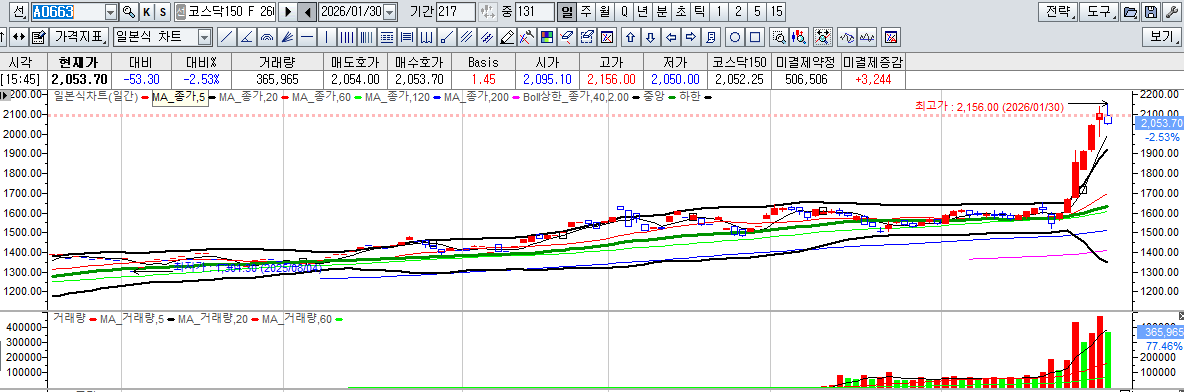Switch to yearly (년) period

point(643,12)
